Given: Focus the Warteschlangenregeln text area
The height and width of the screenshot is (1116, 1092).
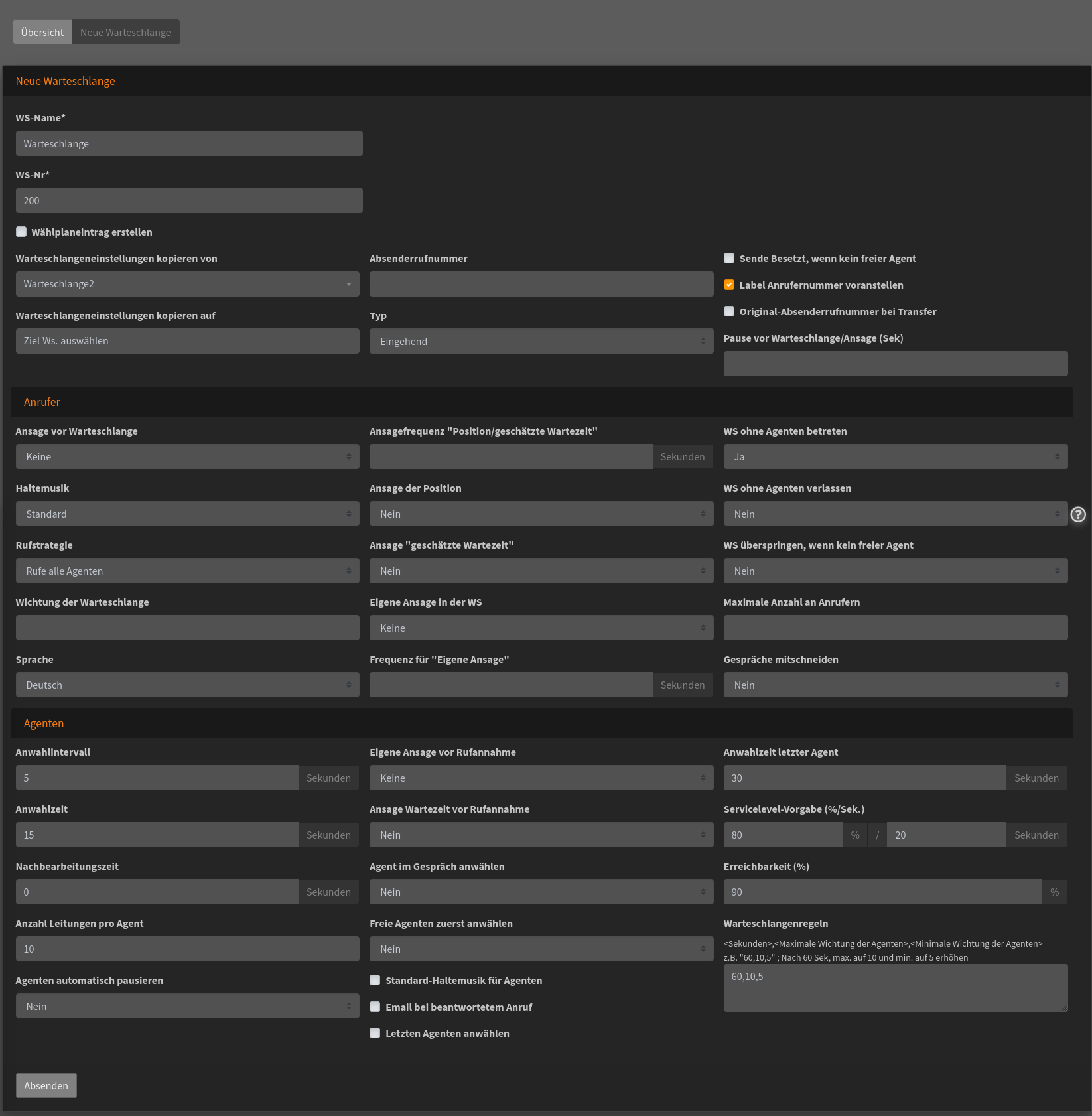Looking at the screenshot, I should (895, 987).
